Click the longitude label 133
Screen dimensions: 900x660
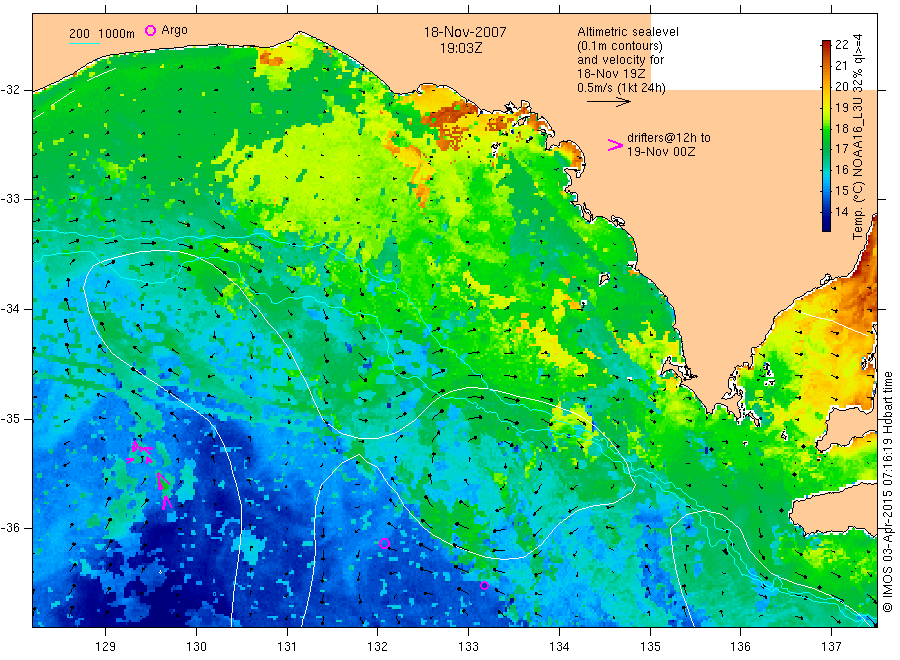[468, 647]
